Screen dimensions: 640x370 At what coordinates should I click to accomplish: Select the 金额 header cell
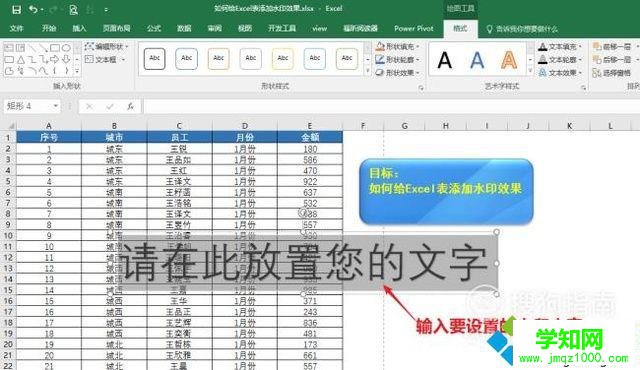(310, 137)
